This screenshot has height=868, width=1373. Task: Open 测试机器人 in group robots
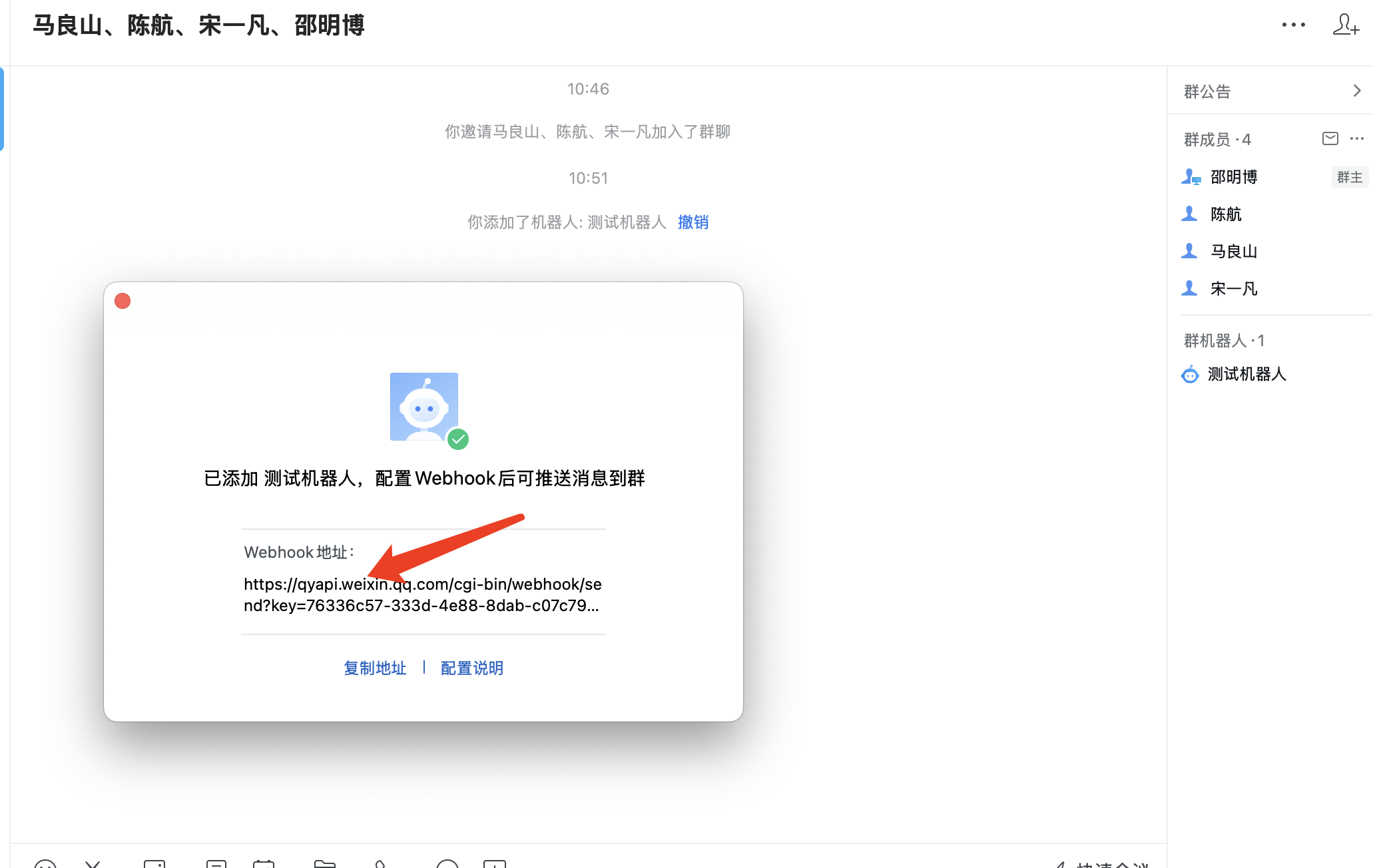coord(1246,374)
